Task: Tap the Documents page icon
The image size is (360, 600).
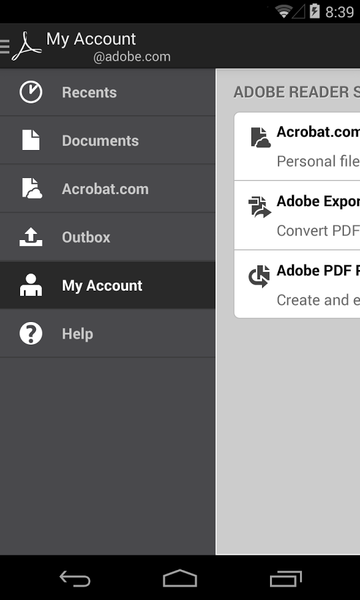Action: pyautogui.click(x=31, y=140)
